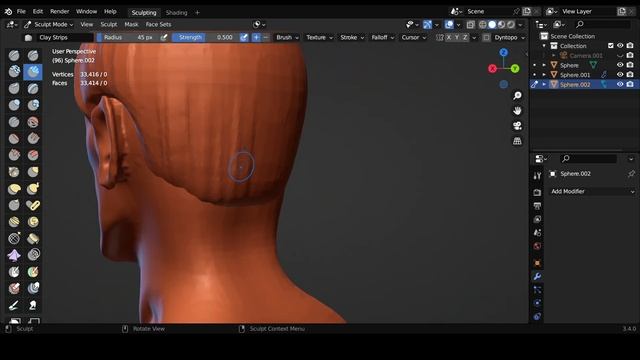
Task: Toggle eye visibility for Collection
Action: coord(620,45)
